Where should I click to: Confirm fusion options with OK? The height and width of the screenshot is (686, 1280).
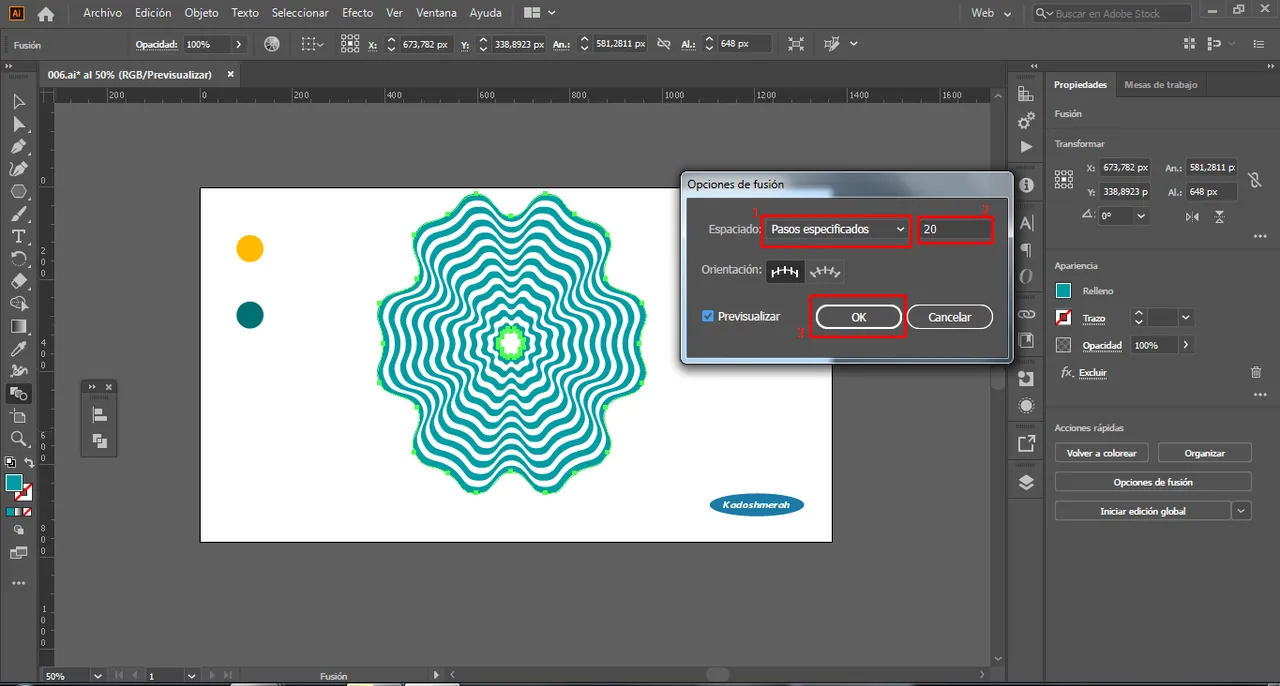point(859,317)
